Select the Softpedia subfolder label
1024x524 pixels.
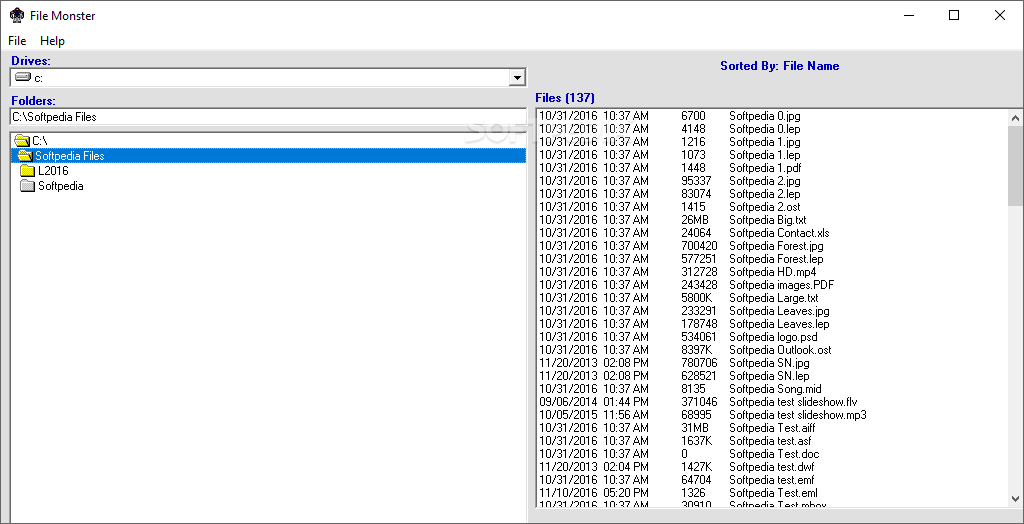tap(61, 186)
